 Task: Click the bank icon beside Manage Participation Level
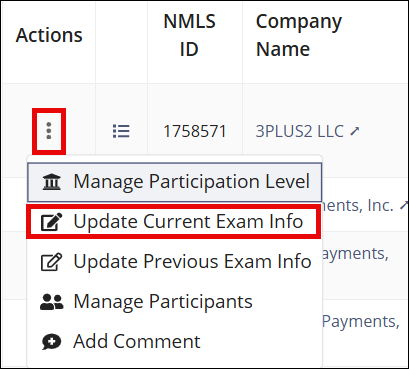point(51,182)
